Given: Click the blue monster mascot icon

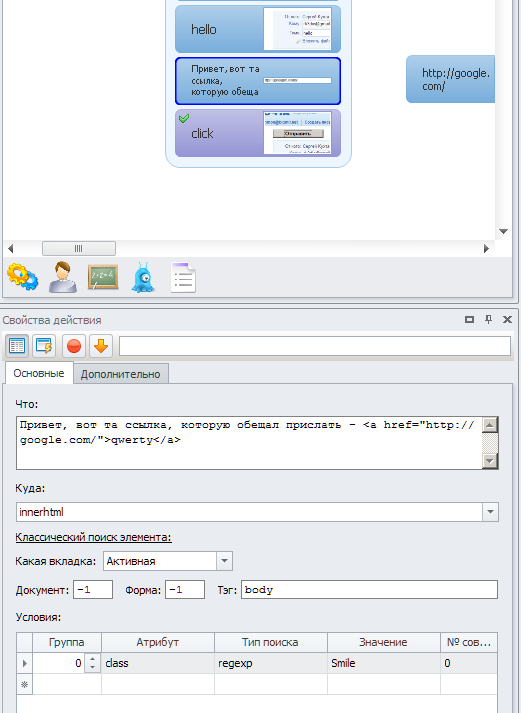Looking at the screenshot, I should [x=143, y=277].
